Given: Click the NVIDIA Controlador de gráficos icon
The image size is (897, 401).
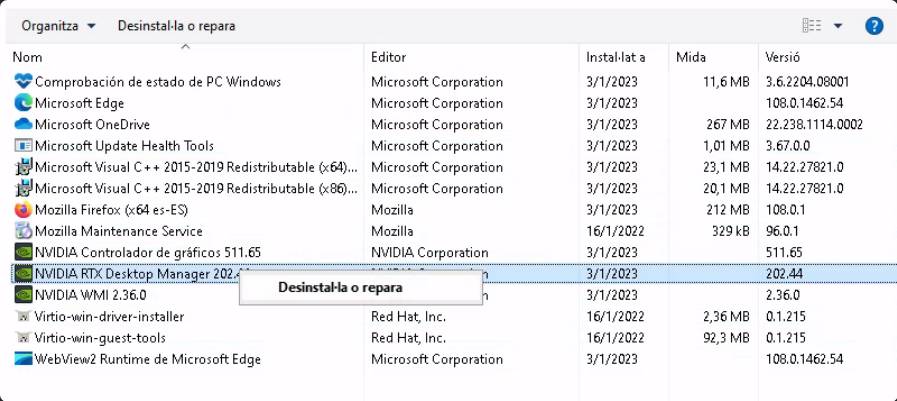Looking at the screenshot, I should coord(24,252).
